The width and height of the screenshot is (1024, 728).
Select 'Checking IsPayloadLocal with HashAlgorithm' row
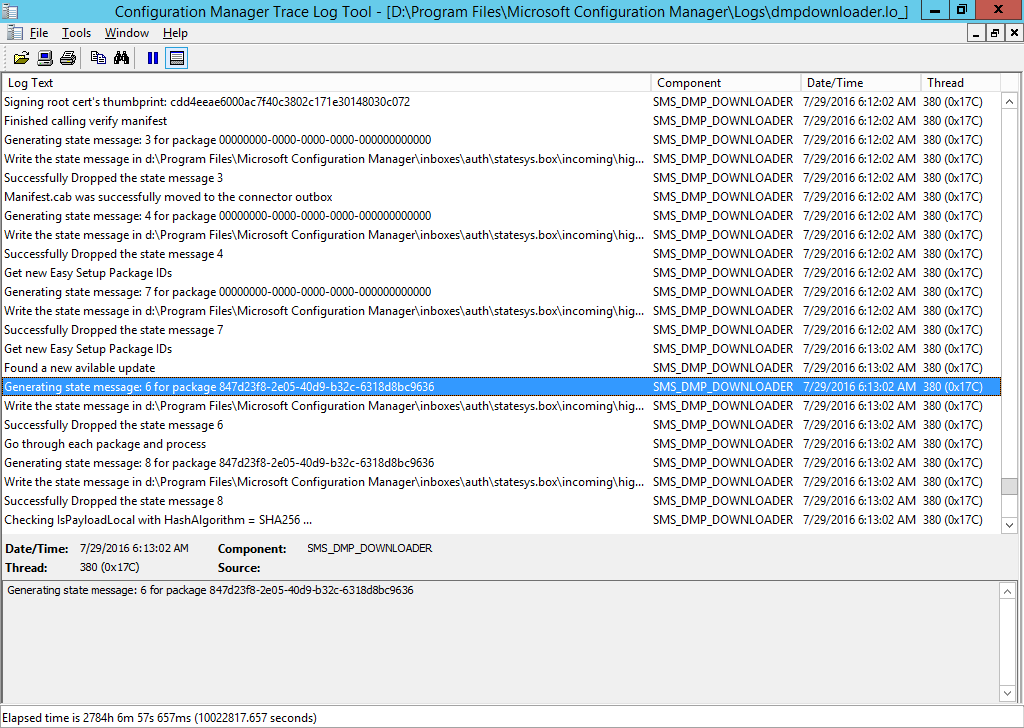pyautogui.click(x=501, y=520)
